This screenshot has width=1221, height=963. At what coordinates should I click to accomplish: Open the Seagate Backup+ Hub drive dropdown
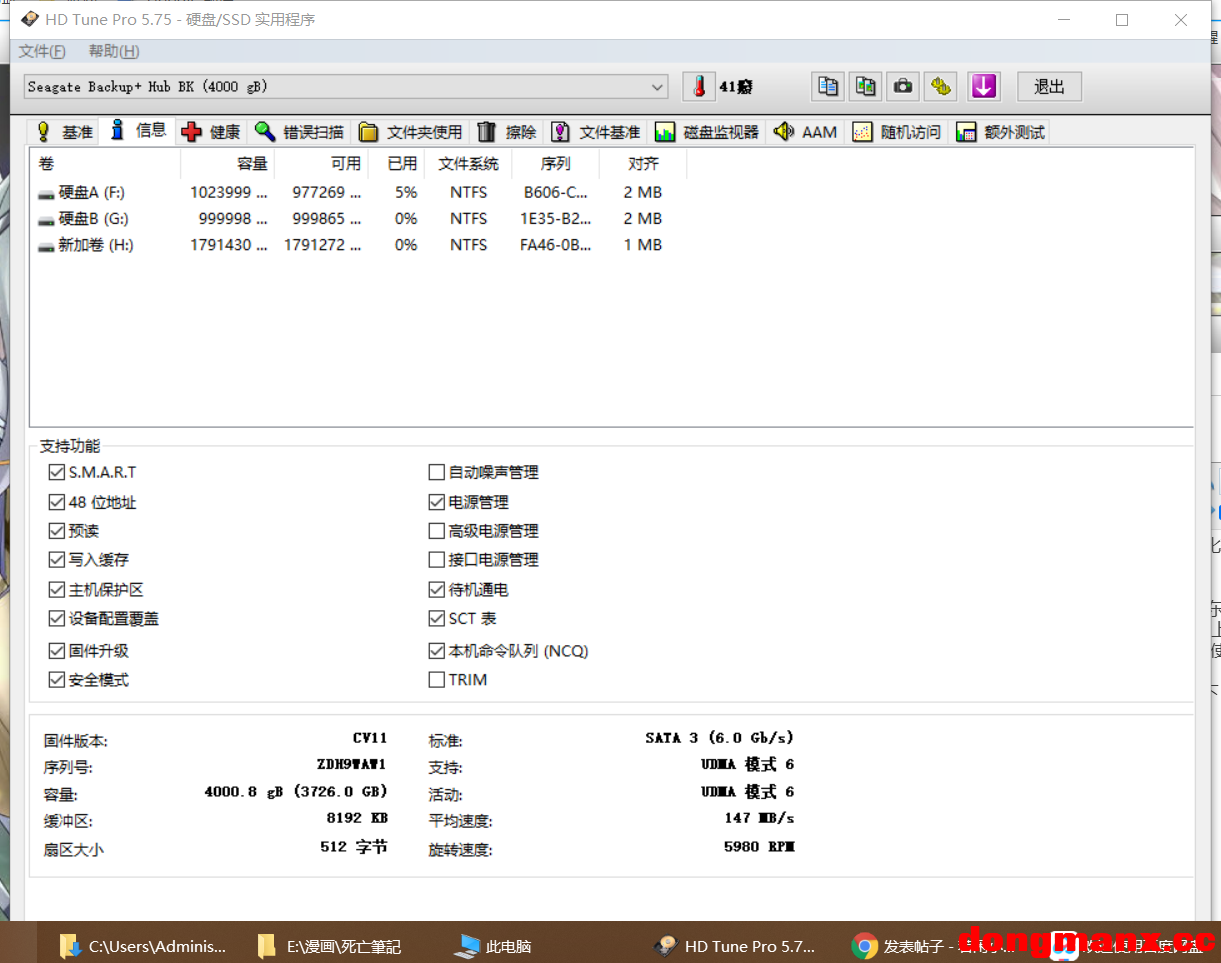[657, 87]
